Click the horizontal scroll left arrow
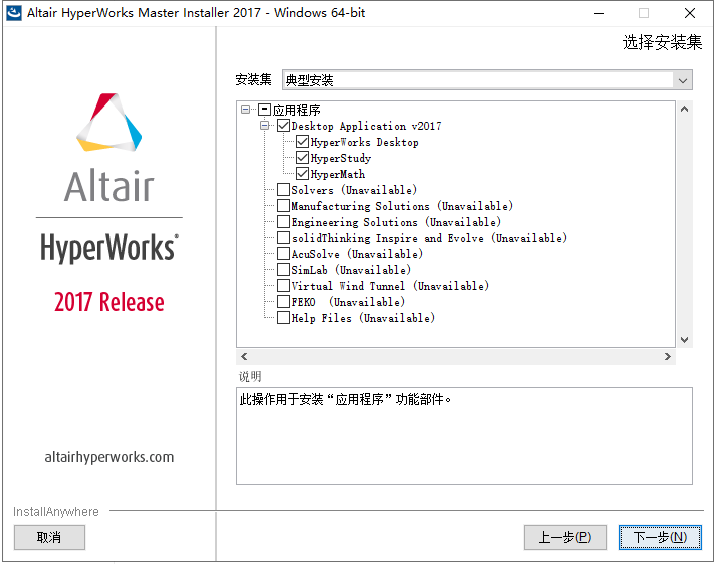 point(244,356)
